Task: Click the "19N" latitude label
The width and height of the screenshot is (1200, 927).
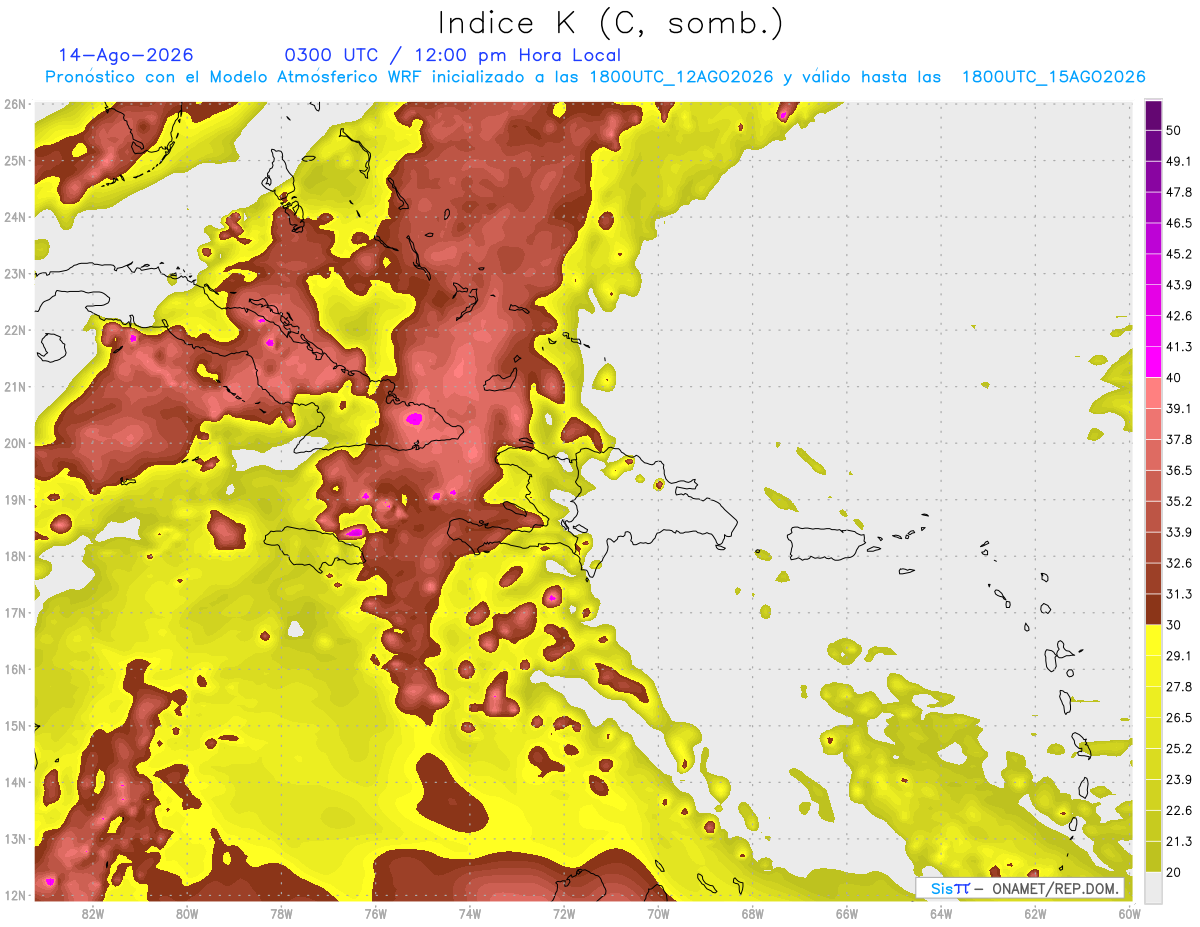Action: coord(15,500)
